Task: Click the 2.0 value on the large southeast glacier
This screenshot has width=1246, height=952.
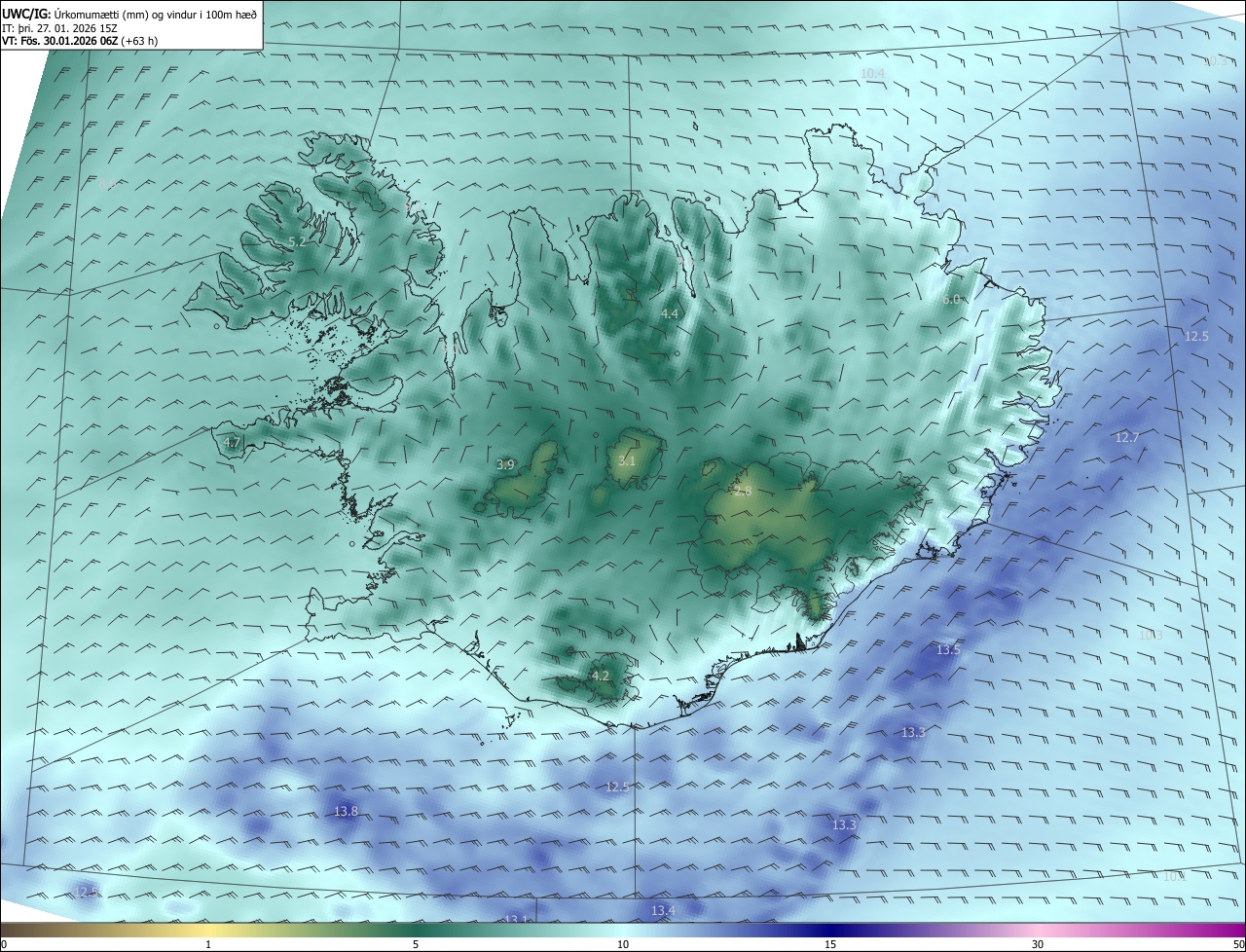Action: click(743, 491)
